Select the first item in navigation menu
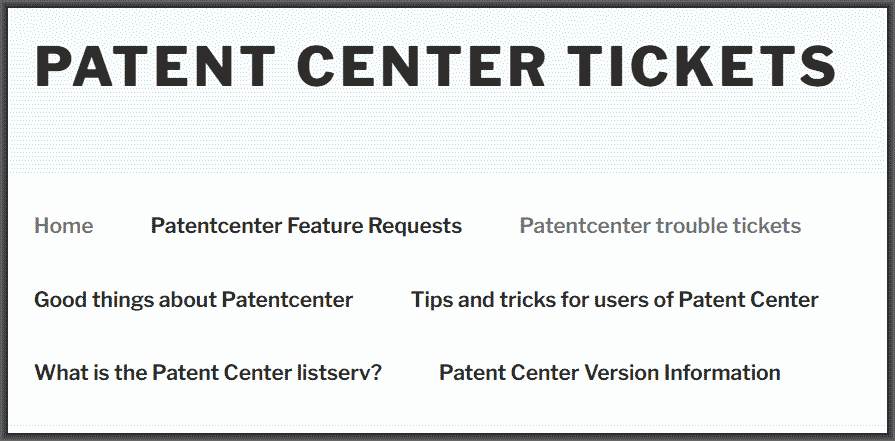This screenshot has width=895, height=441. click(x=63, y=226)
